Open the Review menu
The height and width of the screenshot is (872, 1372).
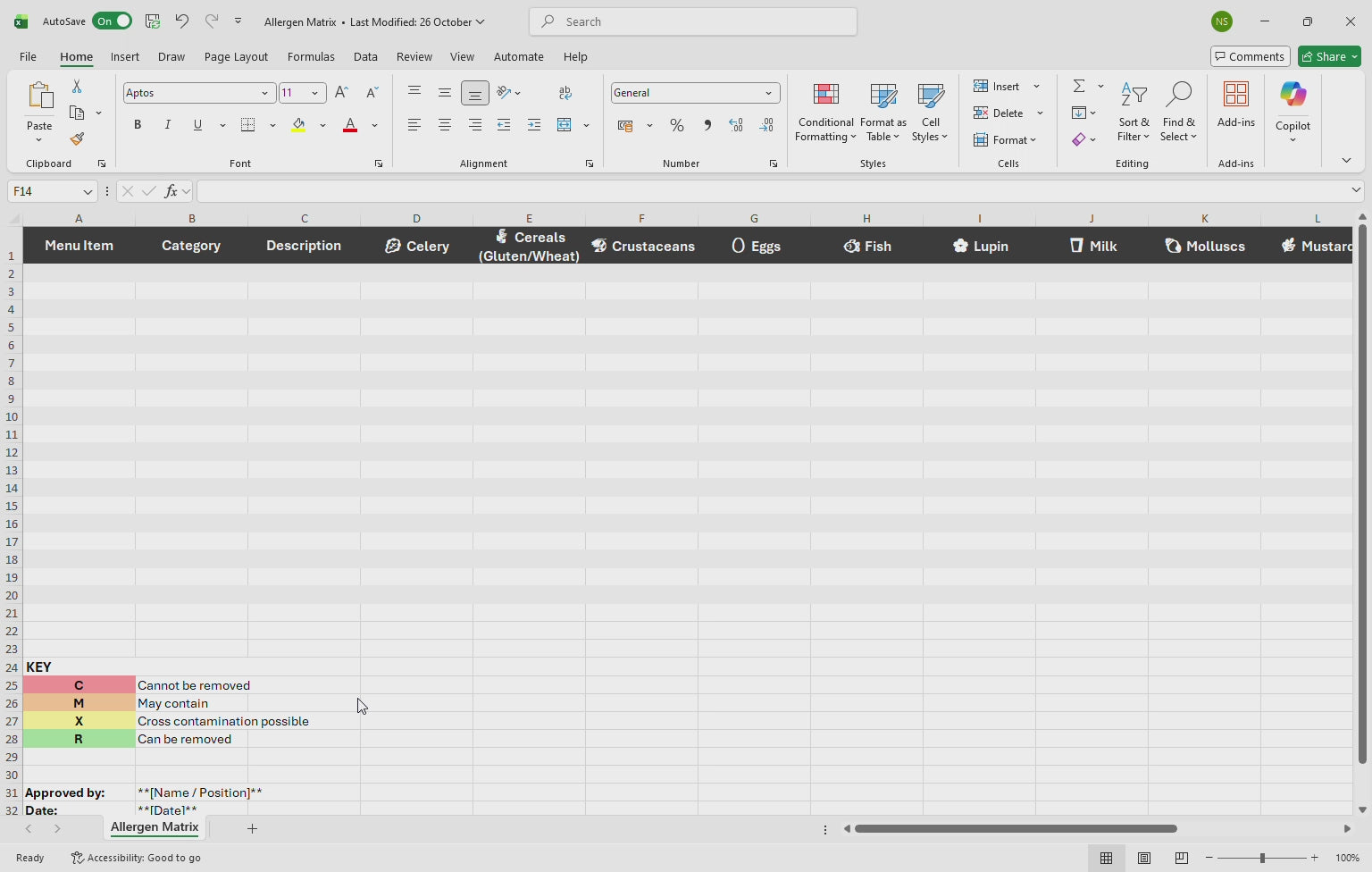(414, 56)
